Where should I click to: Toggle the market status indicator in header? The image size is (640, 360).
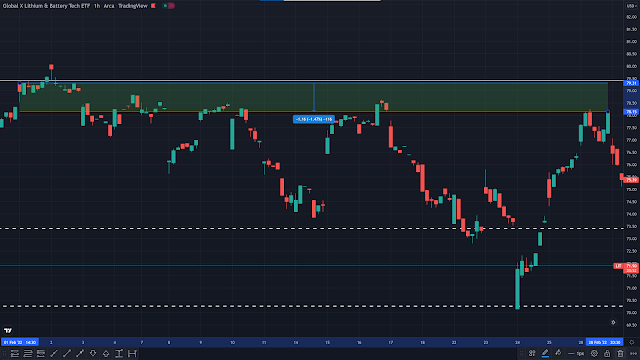169,6
